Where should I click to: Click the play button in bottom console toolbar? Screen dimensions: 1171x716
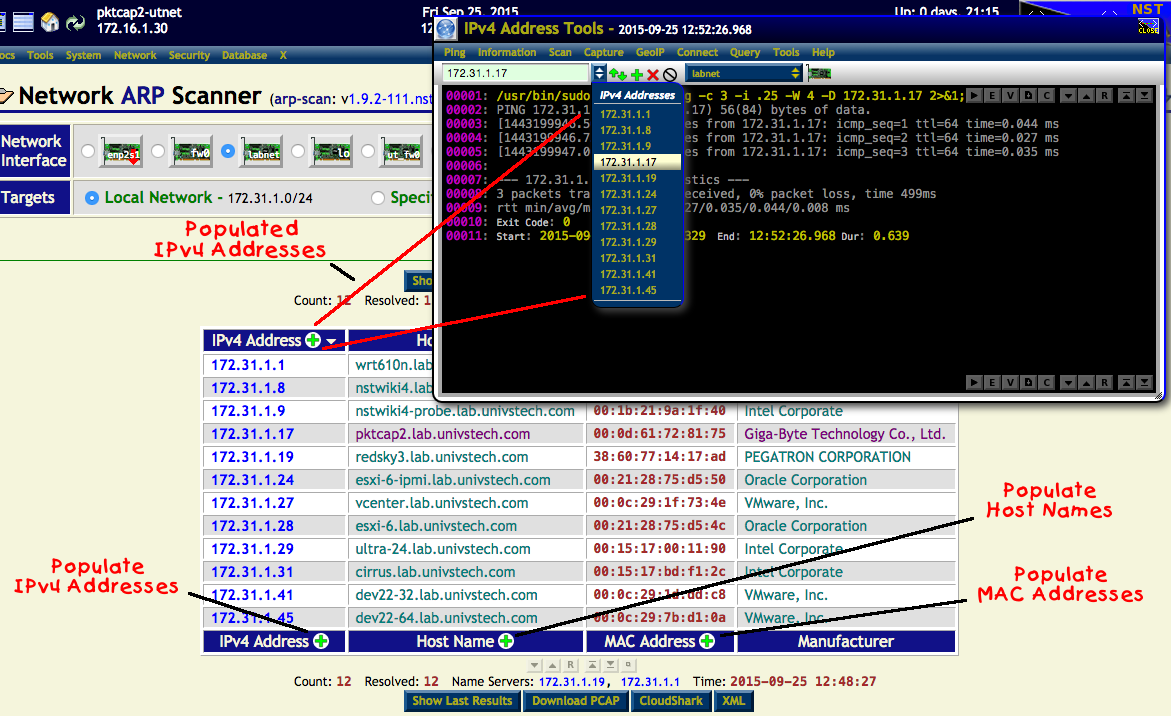(x=974, y=382)
